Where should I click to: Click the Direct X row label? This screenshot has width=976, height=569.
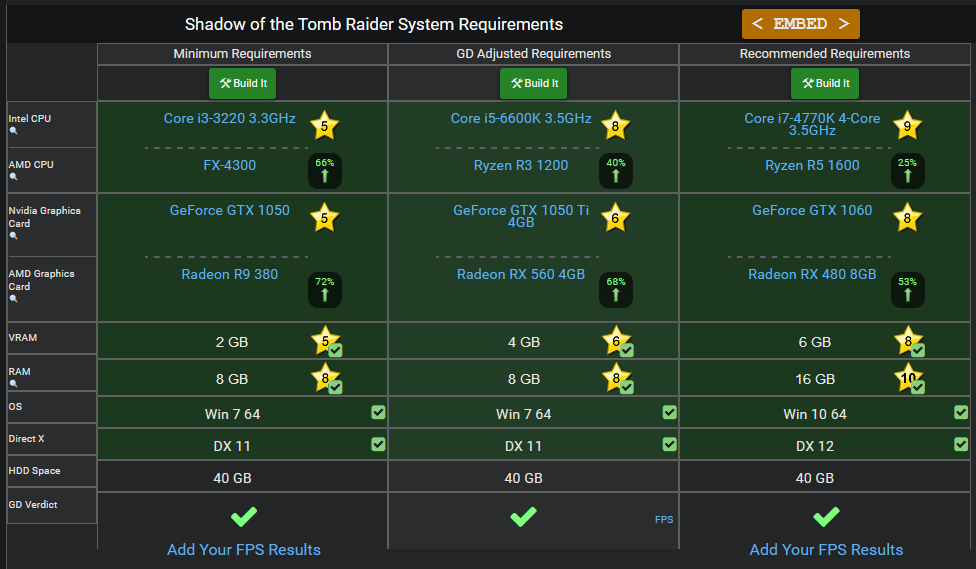tap(26, 438)
